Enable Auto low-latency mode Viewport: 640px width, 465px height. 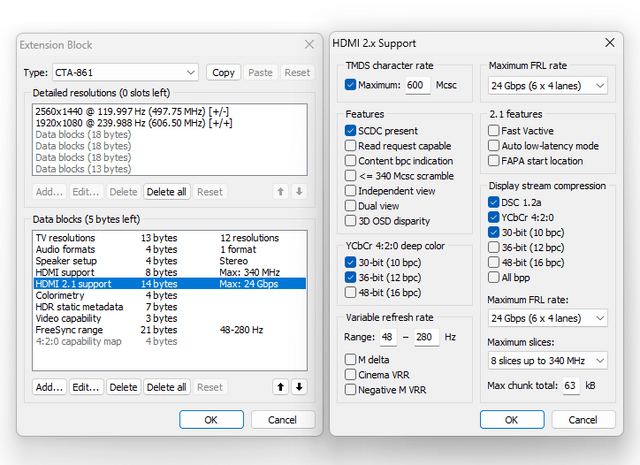(x=493, y=146)
